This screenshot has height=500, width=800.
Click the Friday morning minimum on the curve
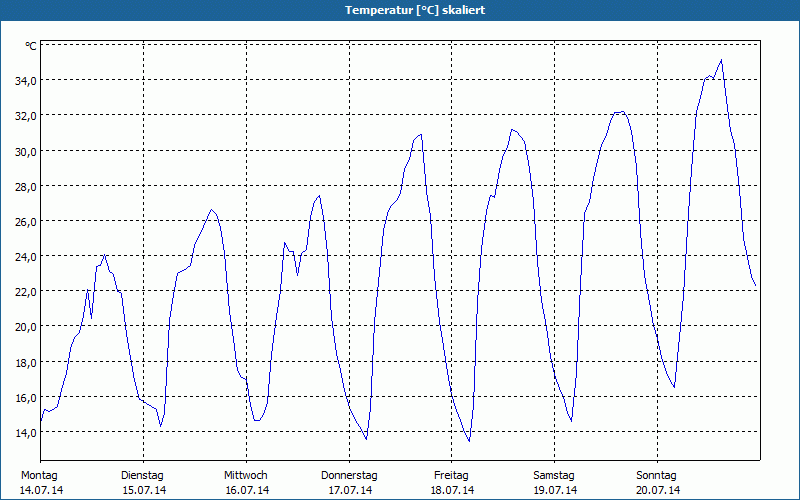(469, 441)
